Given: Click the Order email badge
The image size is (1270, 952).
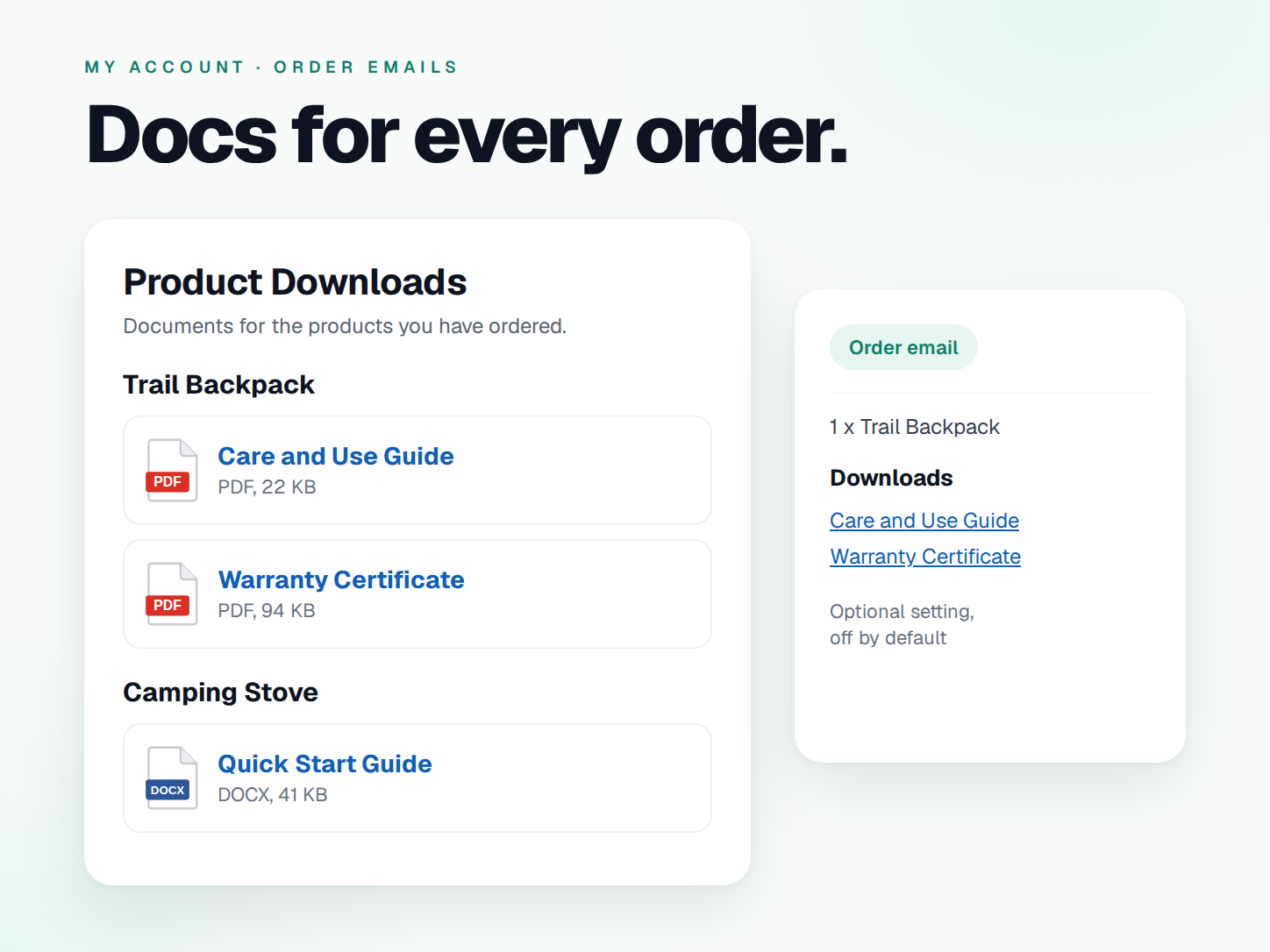Looking at the screenshot, I should point(903,347).
